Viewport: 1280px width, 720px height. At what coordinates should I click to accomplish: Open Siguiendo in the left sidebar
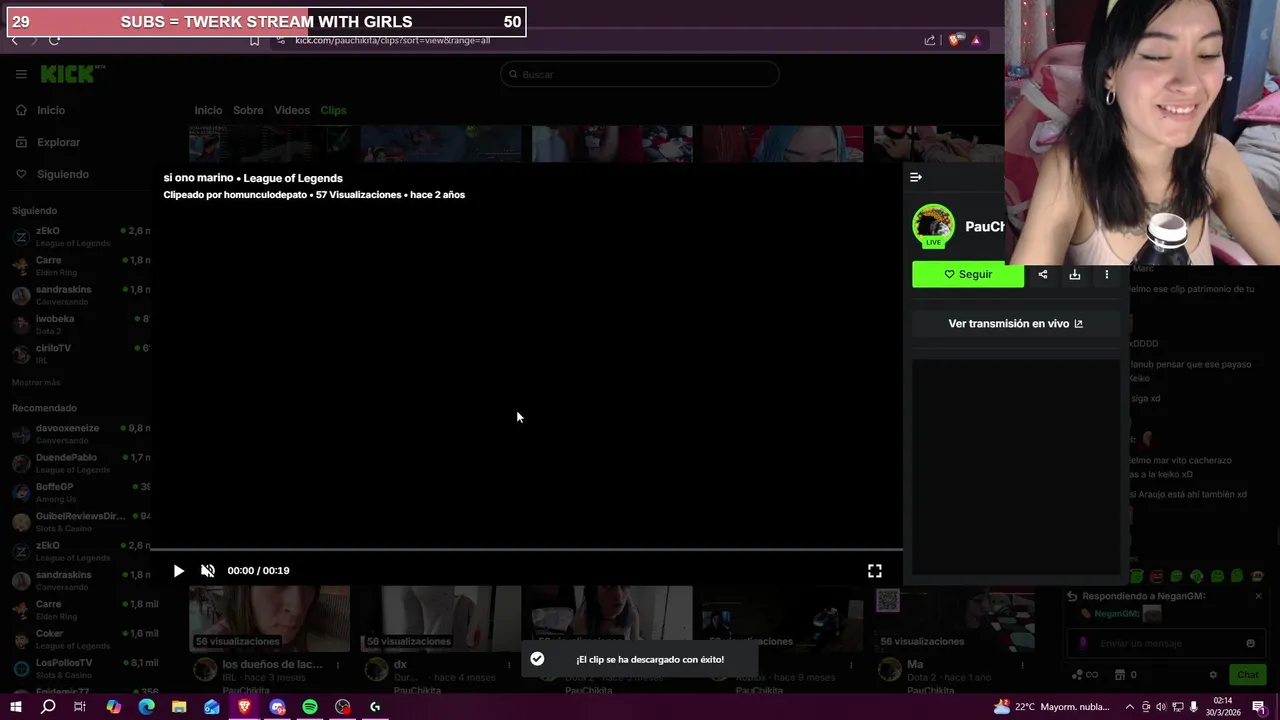click(x=52, y=174)
